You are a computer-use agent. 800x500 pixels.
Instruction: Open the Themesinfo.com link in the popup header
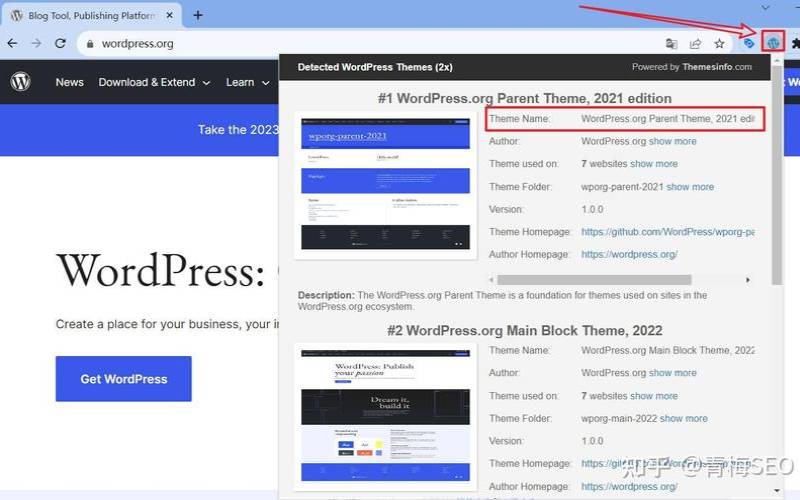(x=717, y=67)
